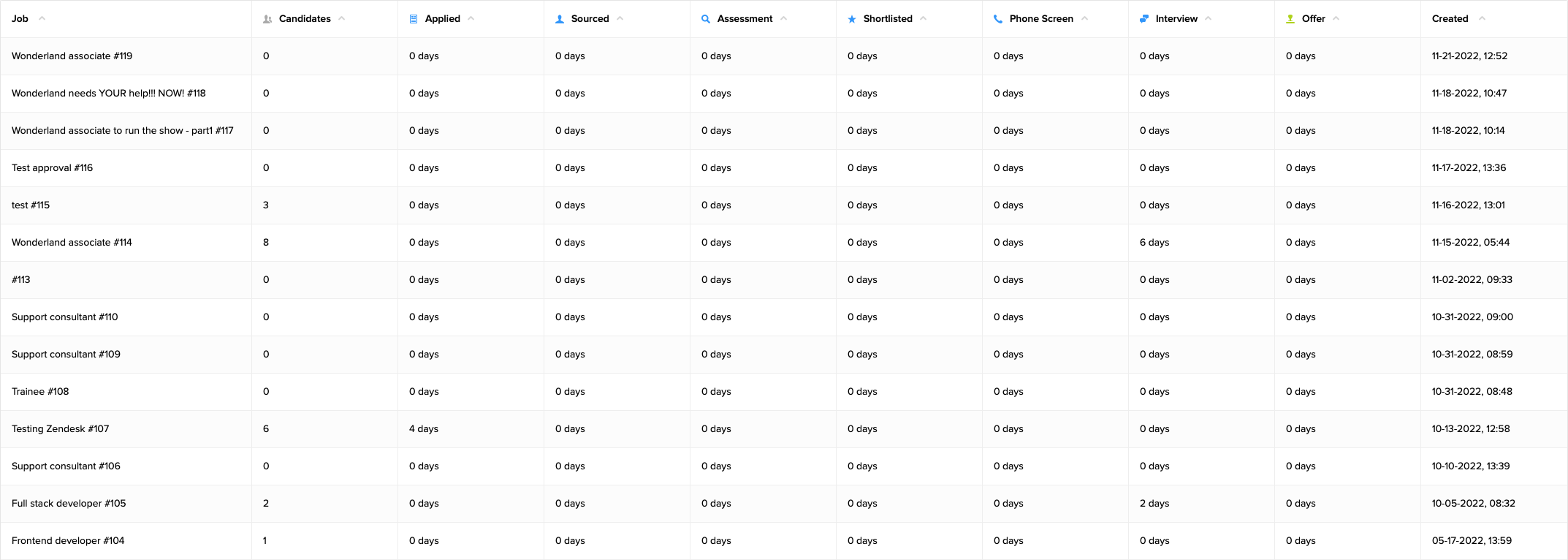Screen dimensions: 1568x560
Task: Open Full stack developer #105
Action: coord(69,504)
